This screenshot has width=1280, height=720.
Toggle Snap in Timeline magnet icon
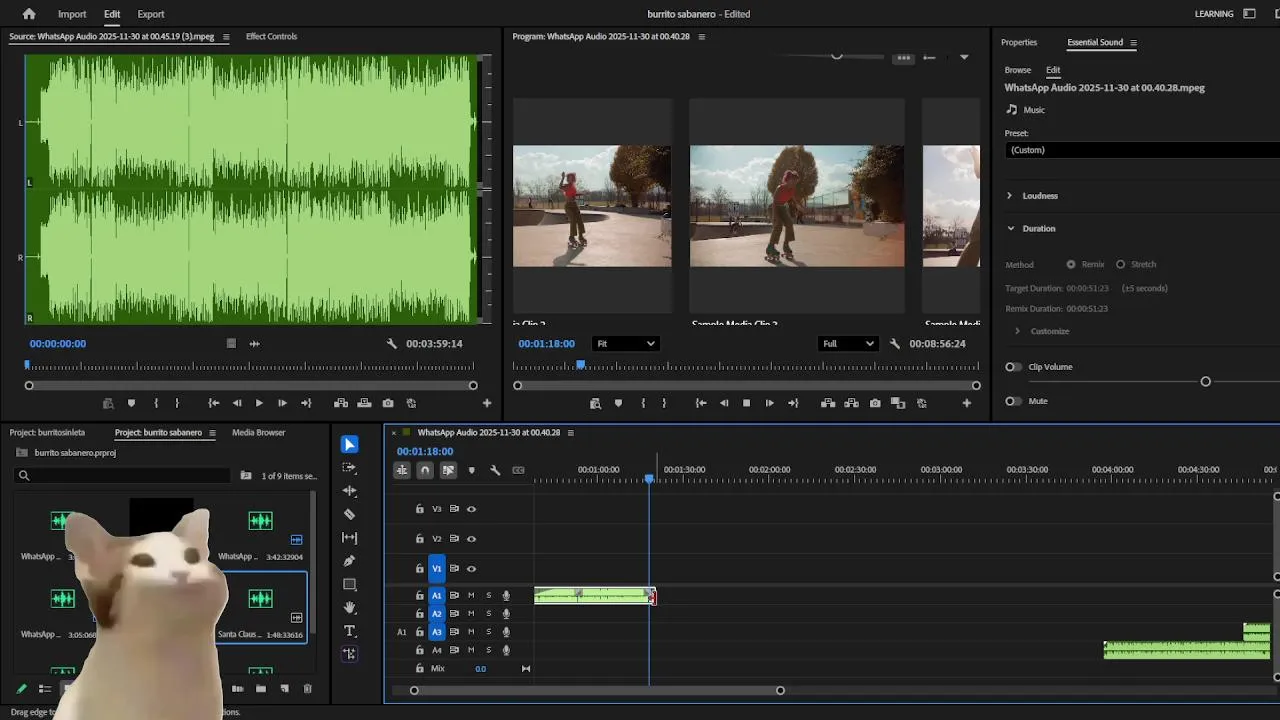tap(425, 470)
